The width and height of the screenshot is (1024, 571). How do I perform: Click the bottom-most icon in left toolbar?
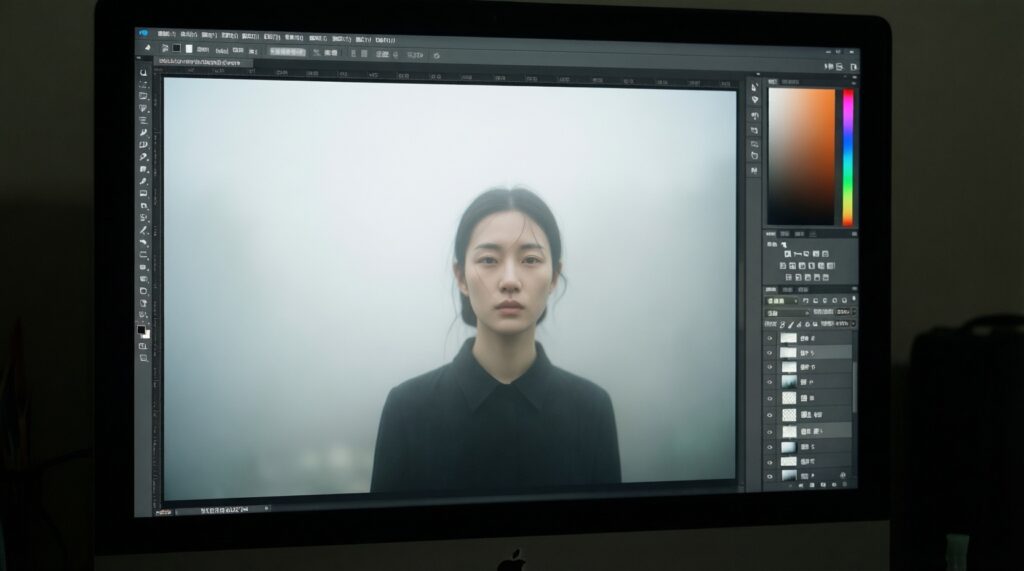(x=143, y=357)
